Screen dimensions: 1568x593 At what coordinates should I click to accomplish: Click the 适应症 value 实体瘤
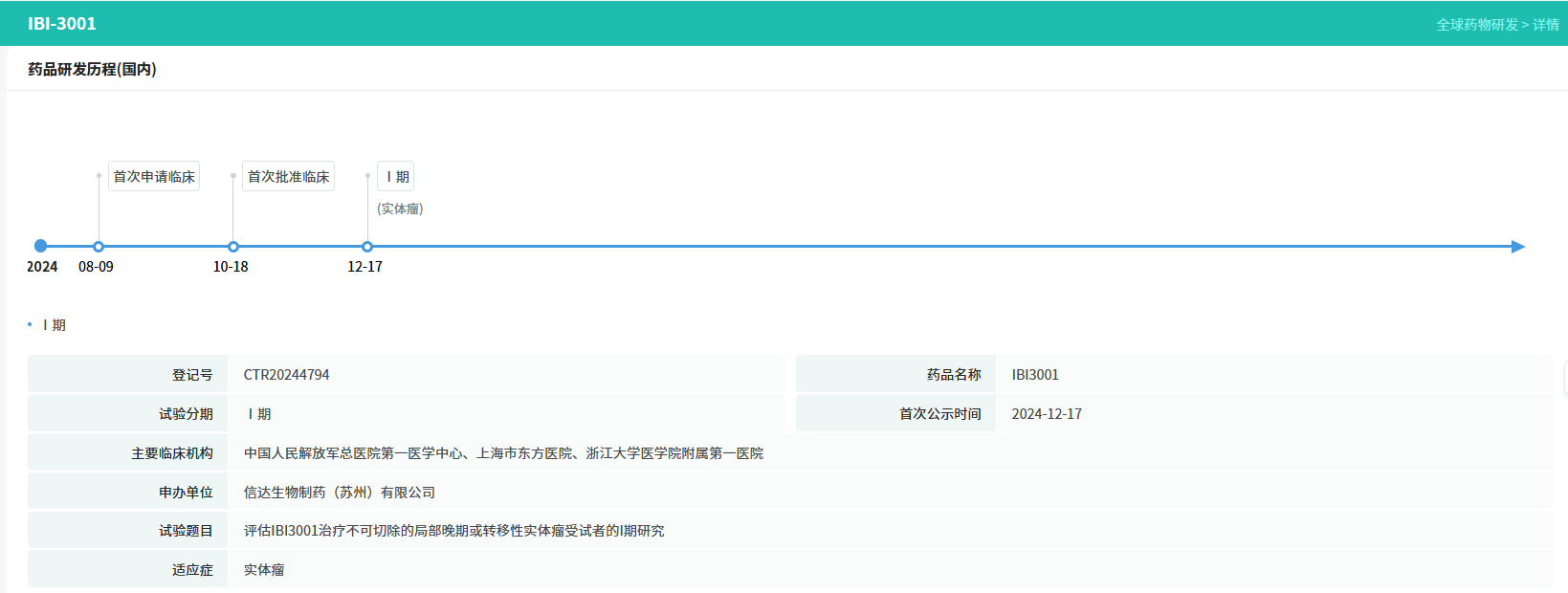click(x=264, y=570)
